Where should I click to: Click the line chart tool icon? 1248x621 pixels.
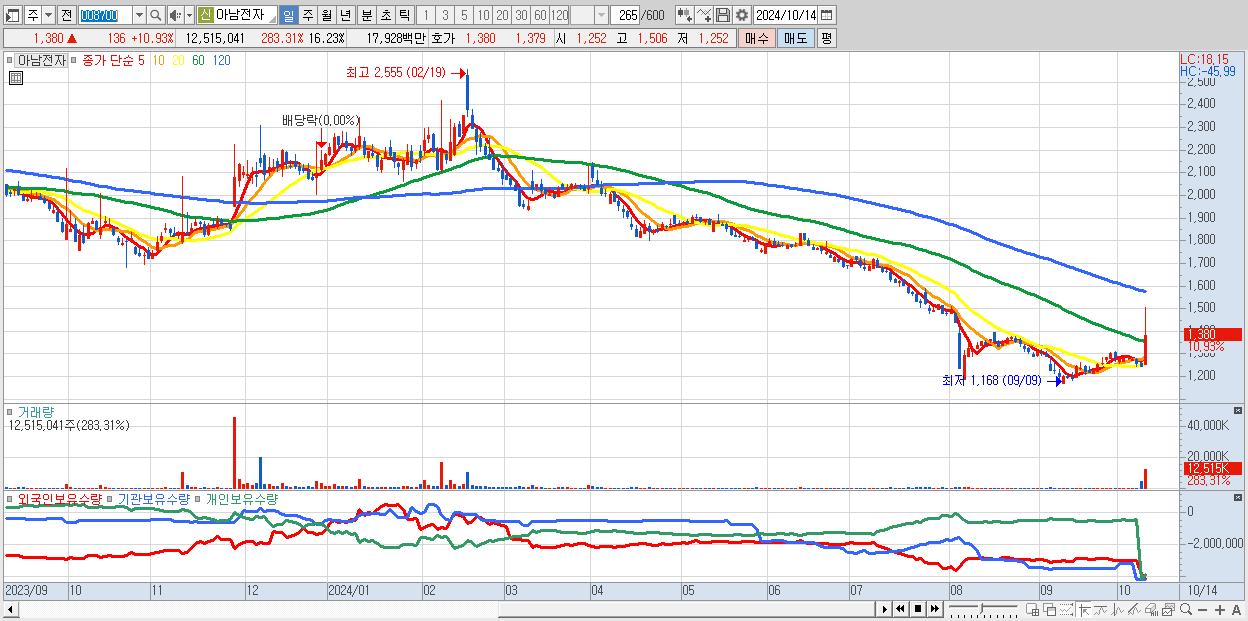pyautogui.click(x=704, y=15)
